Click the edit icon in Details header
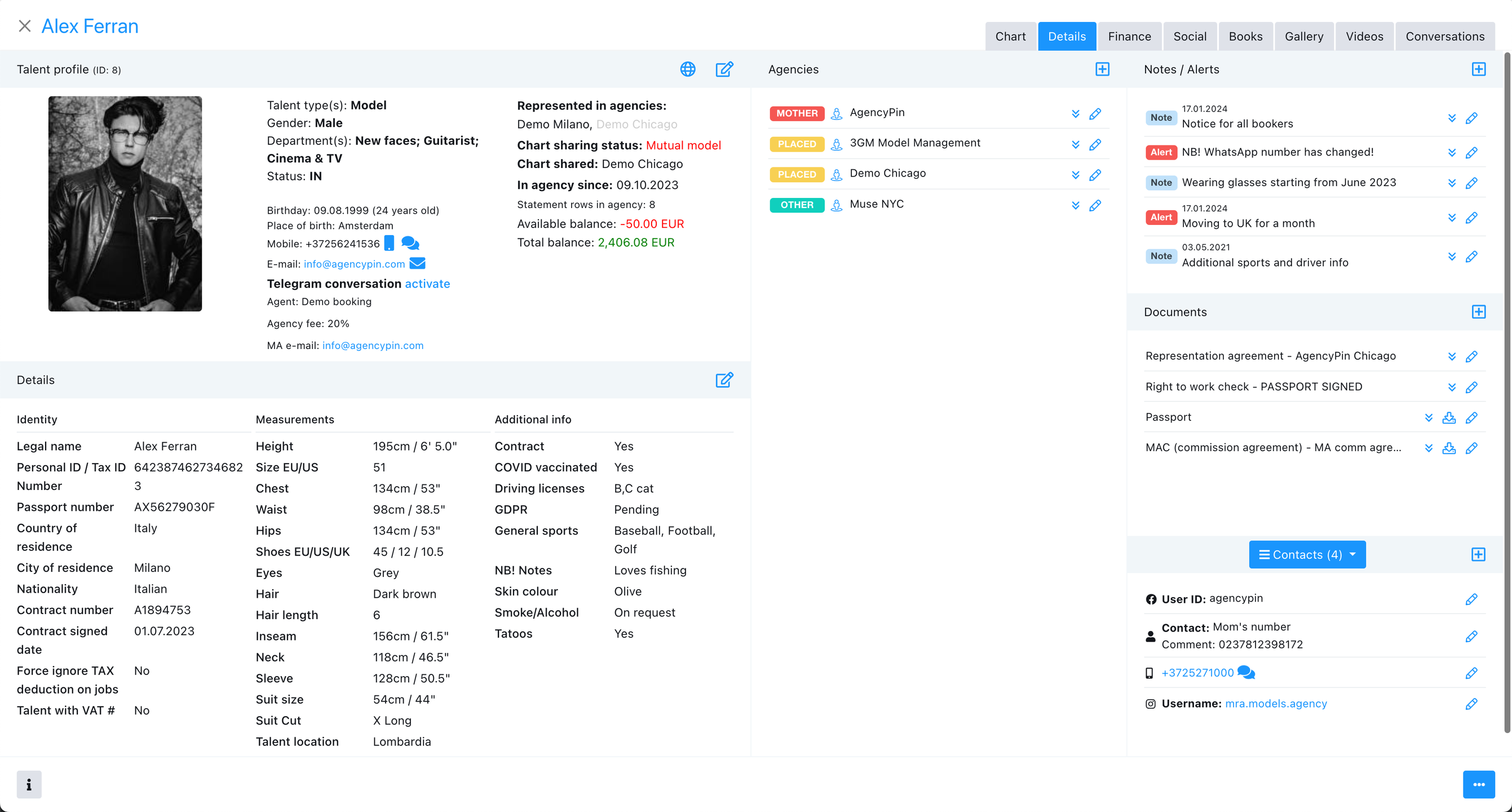This screenshot has width=1512, height=812. pyautogui.click(x=724, y=380)
